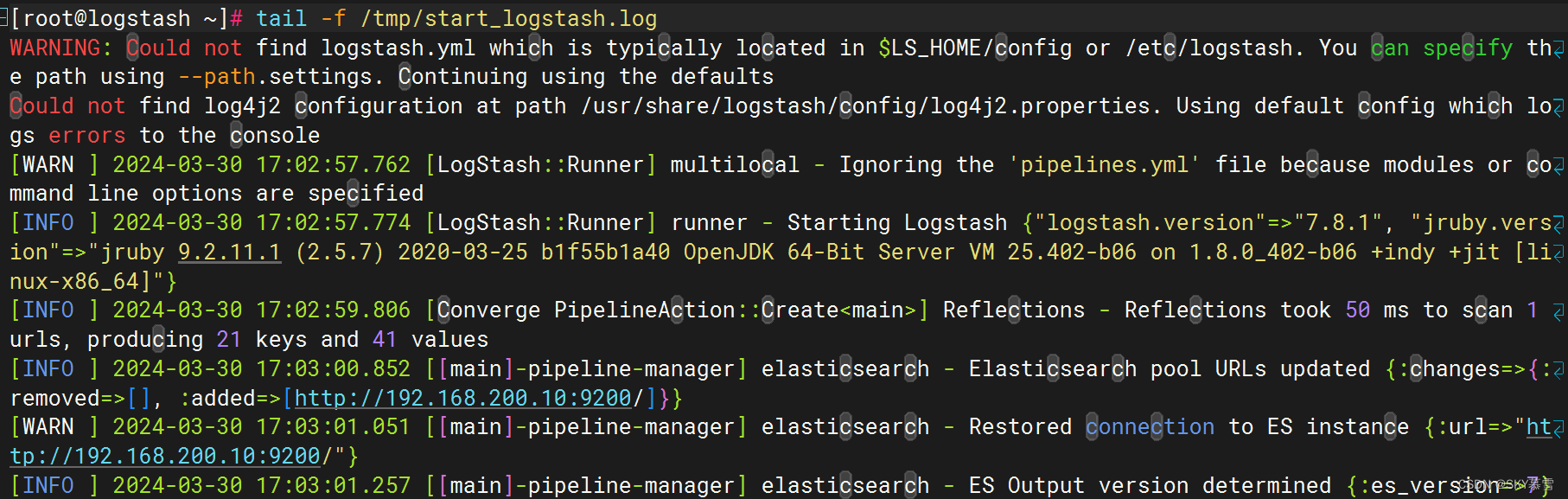The image size is (1568, 499).
Task: Click the timestamp '2024-03-30 17:02:57.762'
Action: click(262, 164)
